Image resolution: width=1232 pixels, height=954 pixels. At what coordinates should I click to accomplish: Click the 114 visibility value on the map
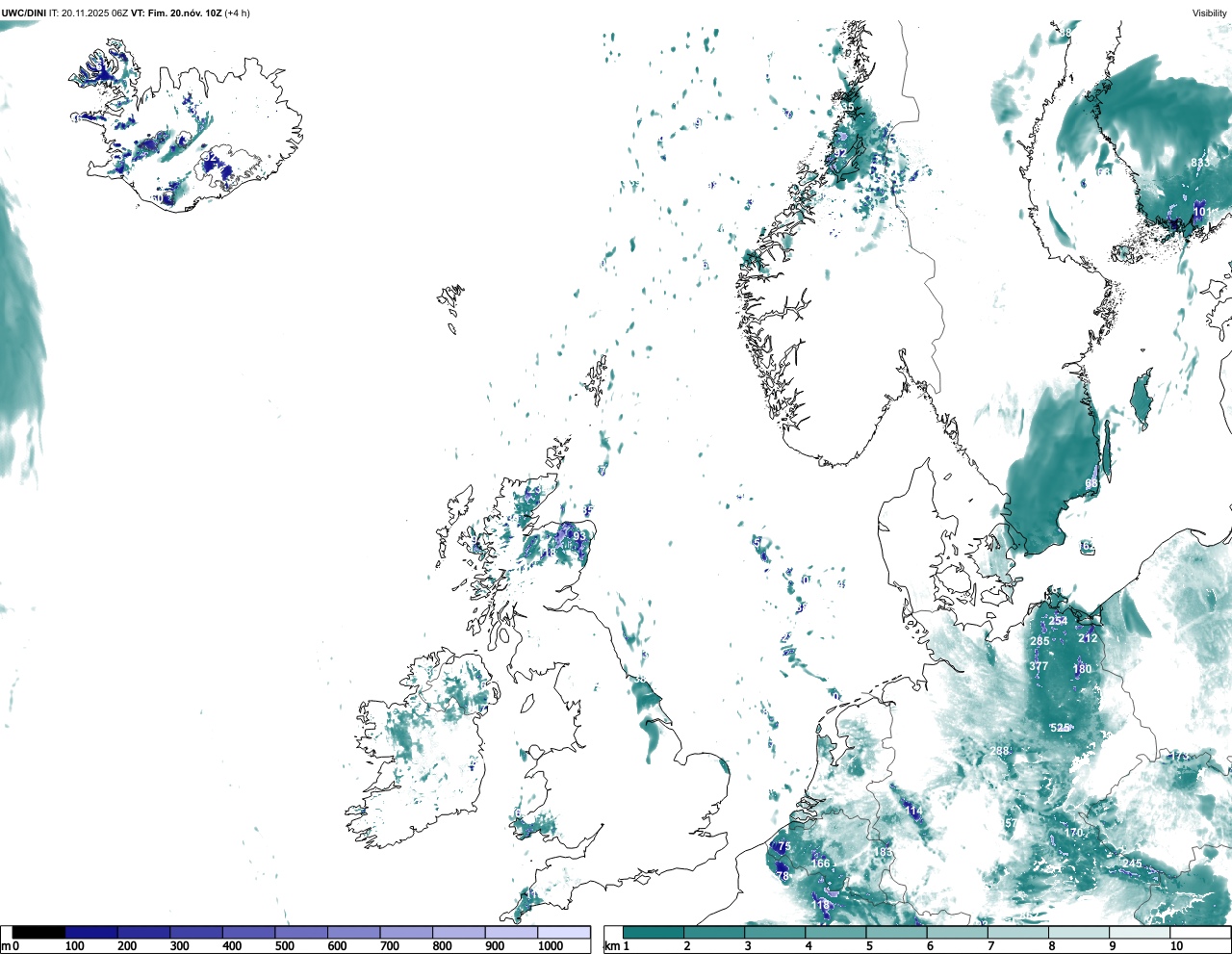[913, 811]
